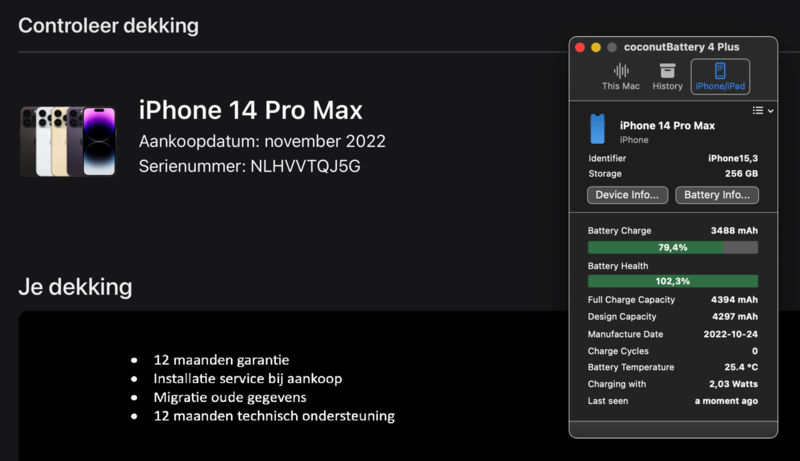Click Manufacture Date value 2022-10-24

pyautogui.click(x=731, y=334)
